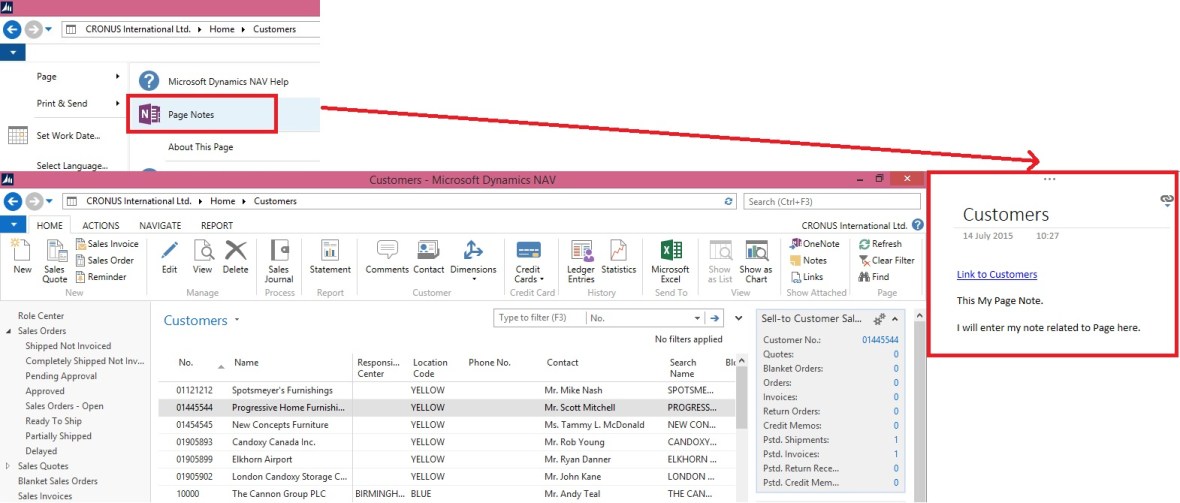Open OneNote attached notes

click(x=814, y=244)
